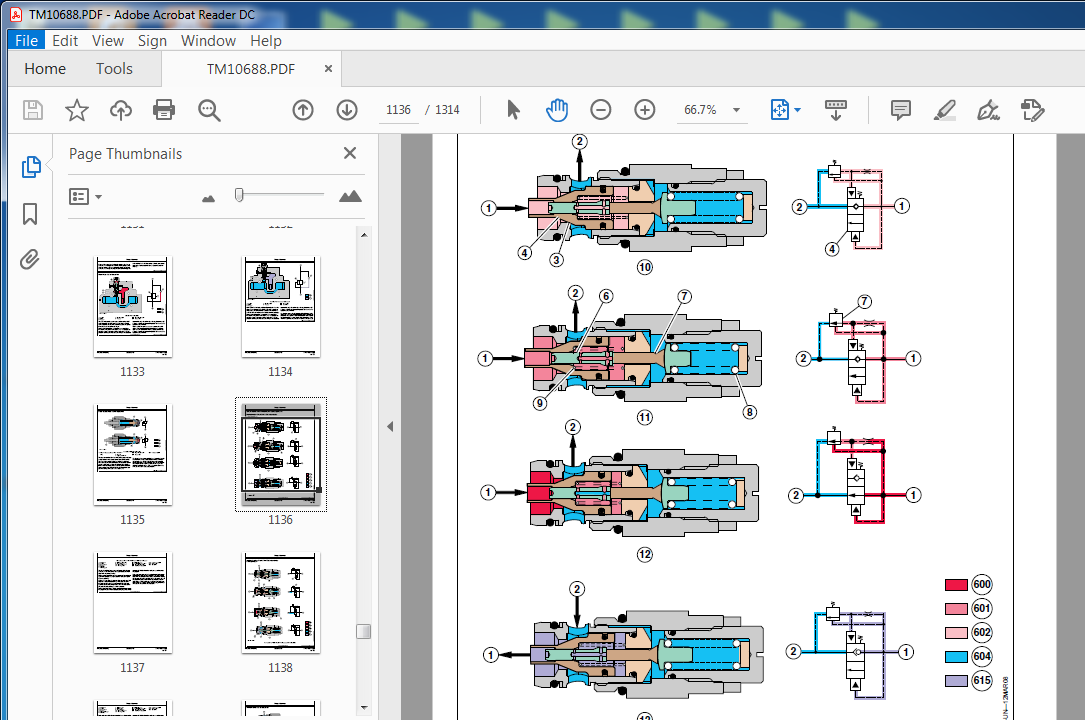Select page 1133 thumbnail
Image resolution: width=1085 pixels, height=720 pixels.
coord(132,307)
